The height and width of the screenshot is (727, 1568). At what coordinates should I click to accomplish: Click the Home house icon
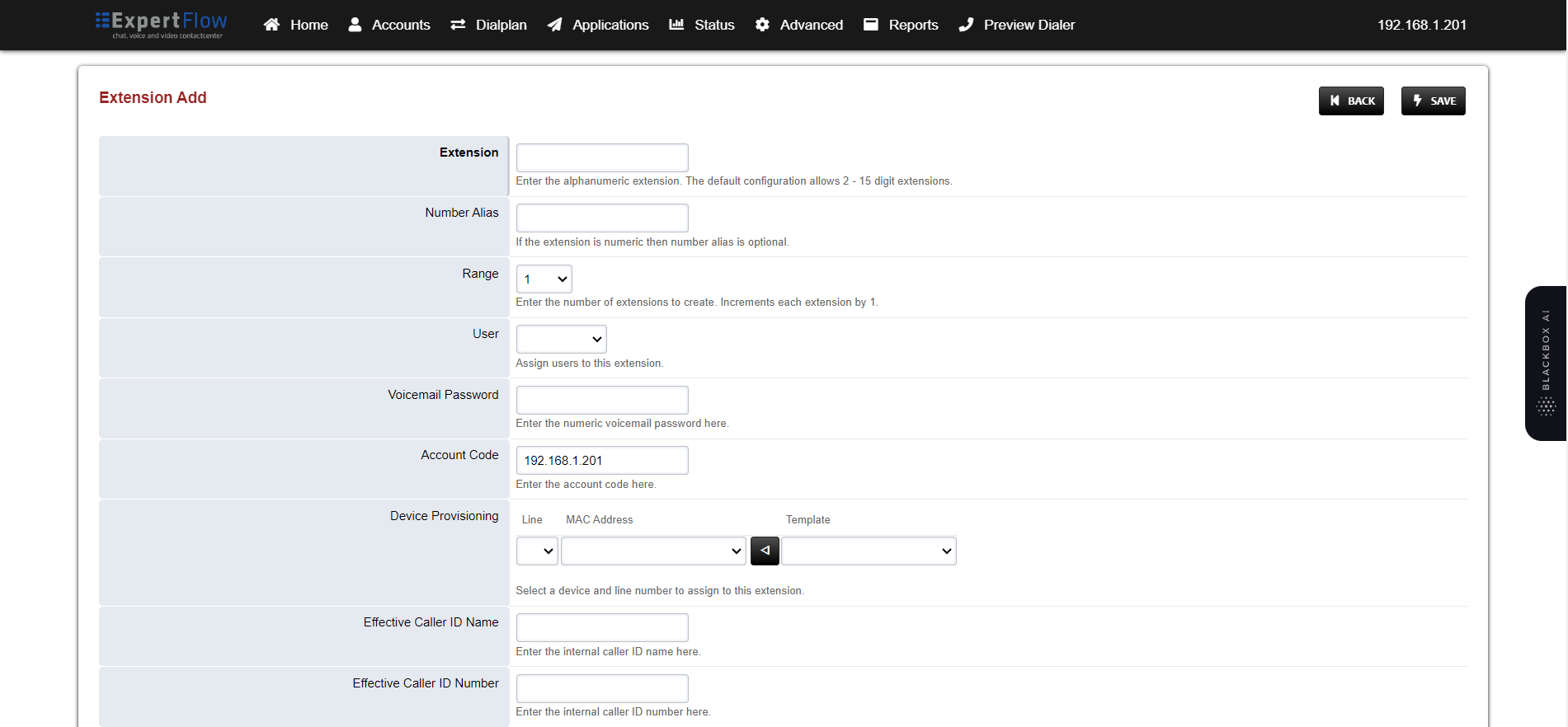(271, 25)
